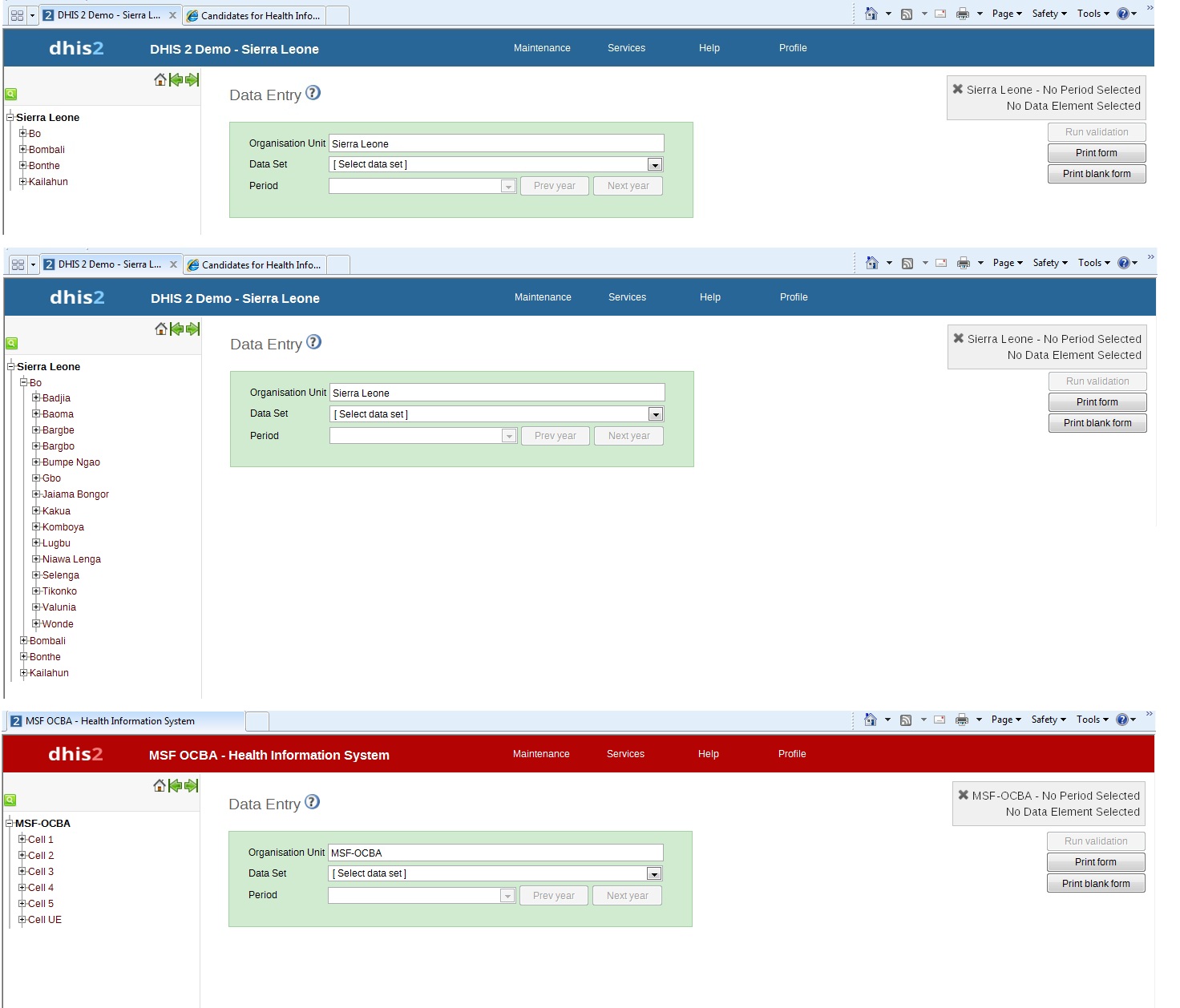This screenshot has width=1180, height=1008.
Task: Select the 'MSF OCBA - Health Information System' browser tab
Action: (x=124, y=721)
